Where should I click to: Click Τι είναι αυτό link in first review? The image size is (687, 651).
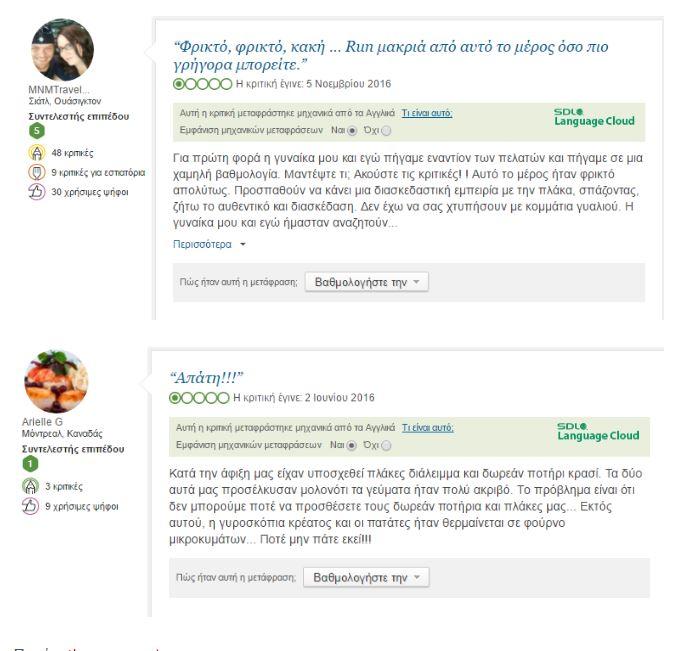tap(427, 112)
